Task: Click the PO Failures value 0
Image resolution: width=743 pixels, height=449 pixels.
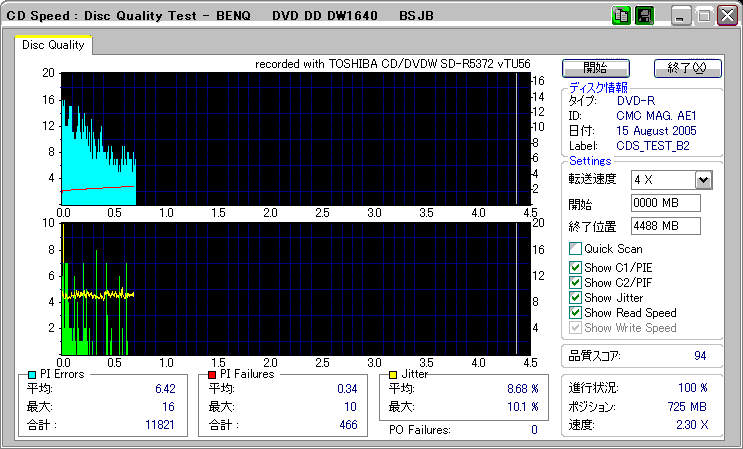Action: (x=534, y=430)
